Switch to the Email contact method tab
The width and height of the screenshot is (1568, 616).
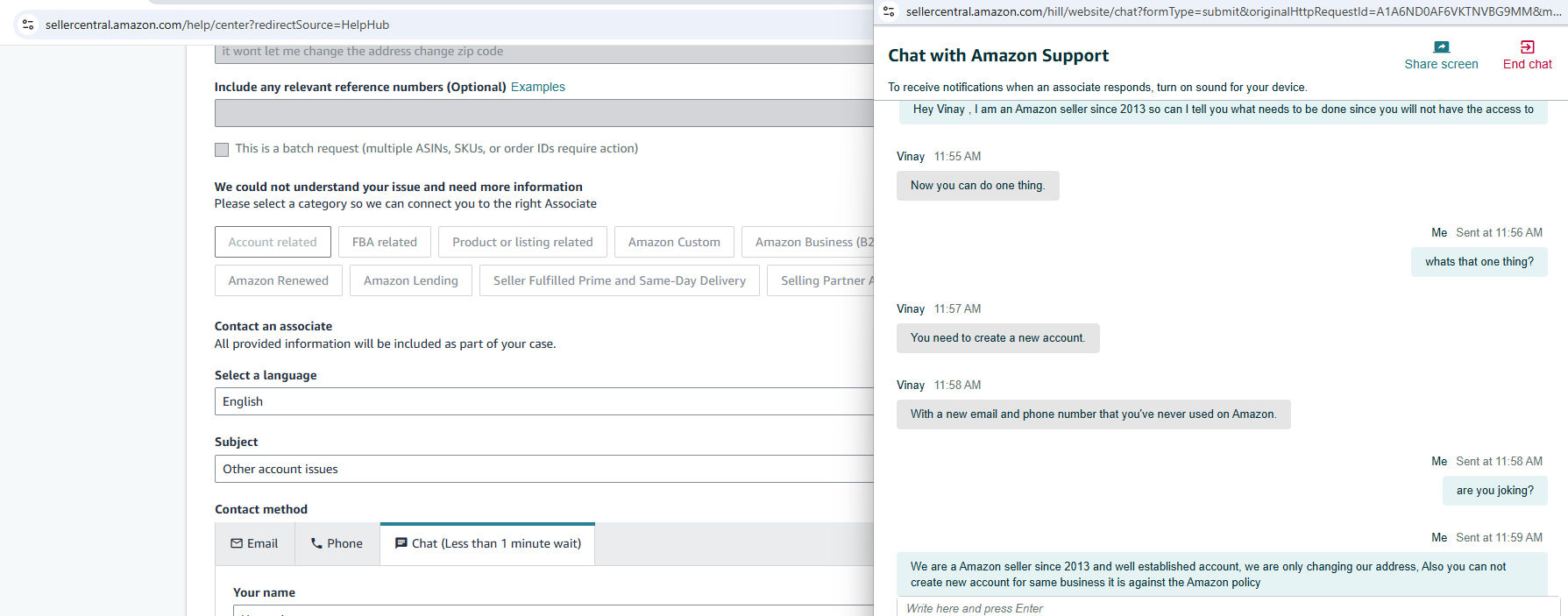point(255,544)
